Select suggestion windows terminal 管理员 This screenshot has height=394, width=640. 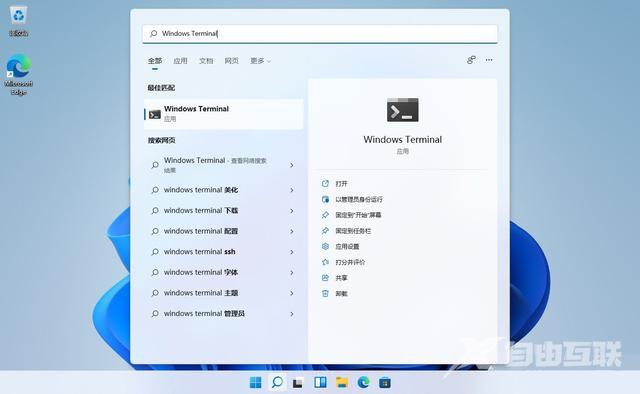204,314
